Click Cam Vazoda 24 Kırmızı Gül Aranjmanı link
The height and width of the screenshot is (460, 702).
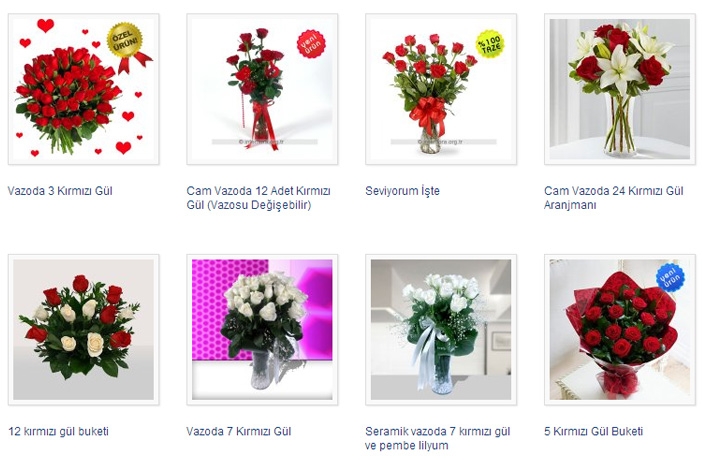click(614, 198)
